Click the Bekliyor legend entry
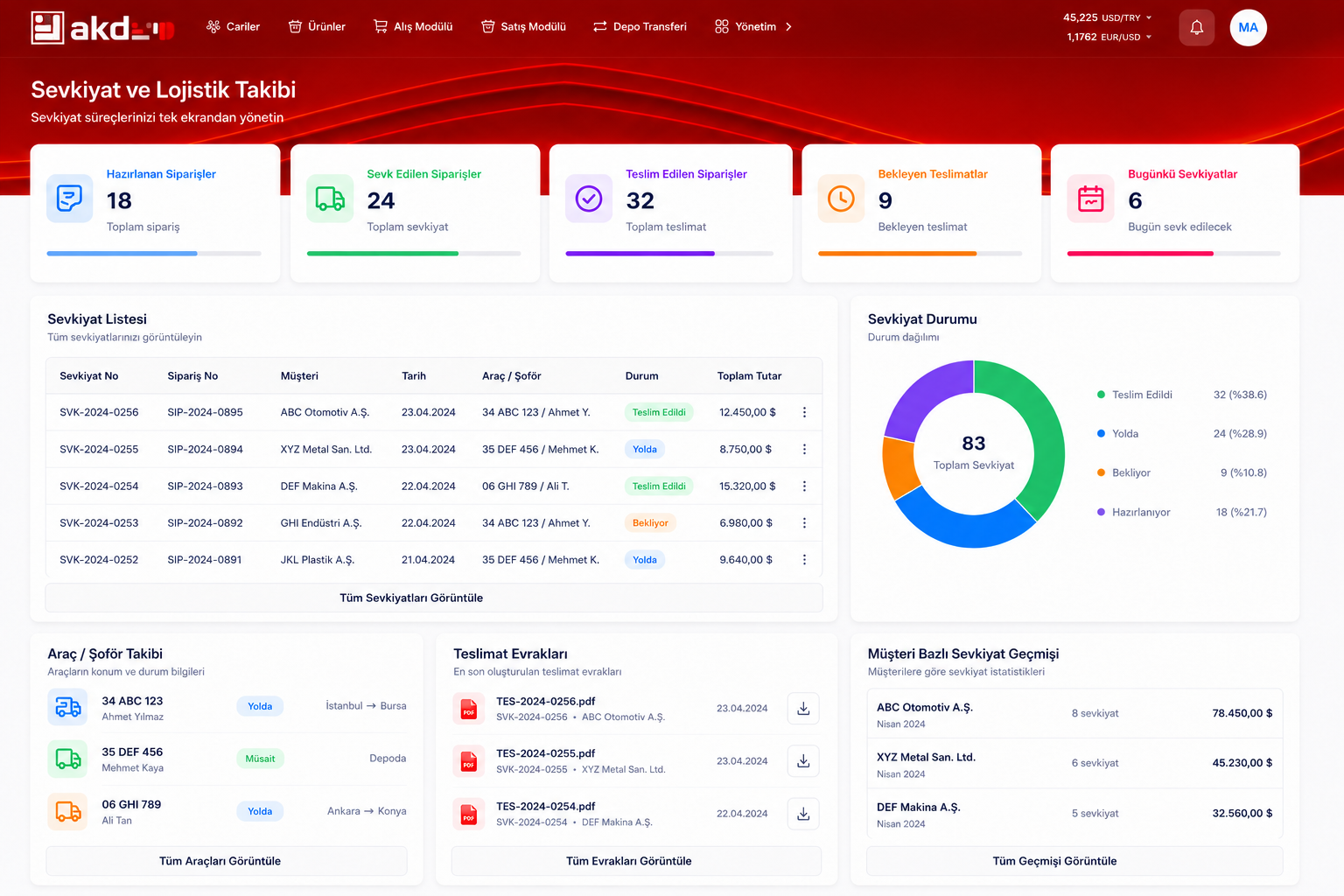This screenshot has width=1344, height=896. [1181, 472]
